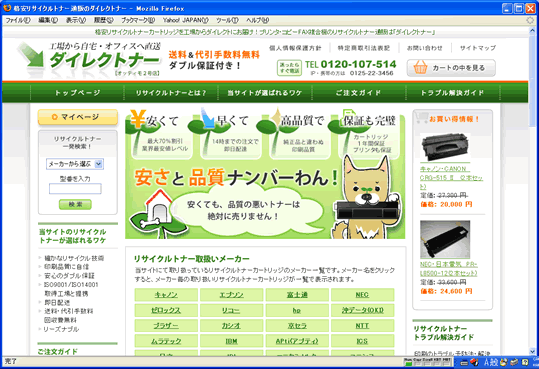Screen dimensions: 539x369
Task: Select the 富士通 maker link
Action: click(x=297, y=295)
